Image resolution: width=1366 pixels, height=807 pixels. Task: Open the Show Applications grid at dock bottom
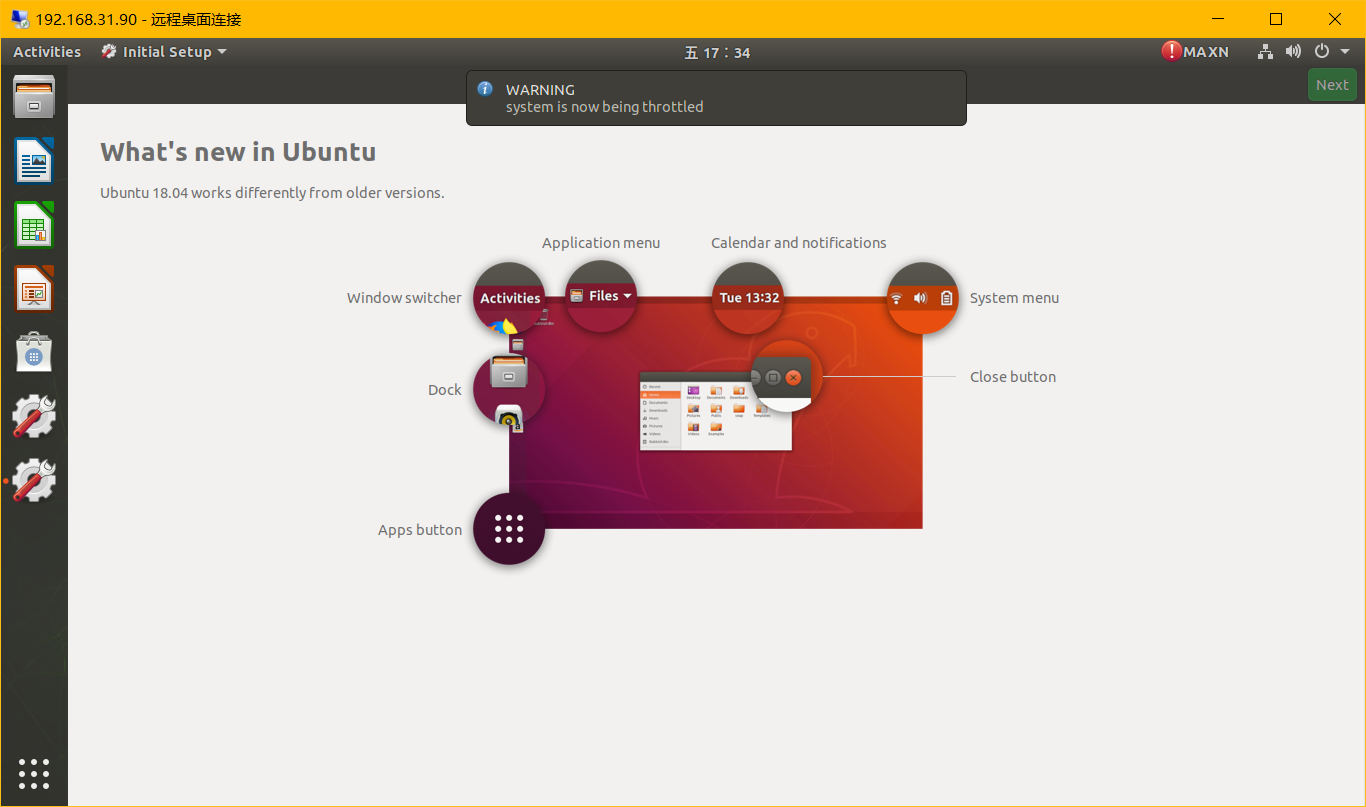pos(33,773)
